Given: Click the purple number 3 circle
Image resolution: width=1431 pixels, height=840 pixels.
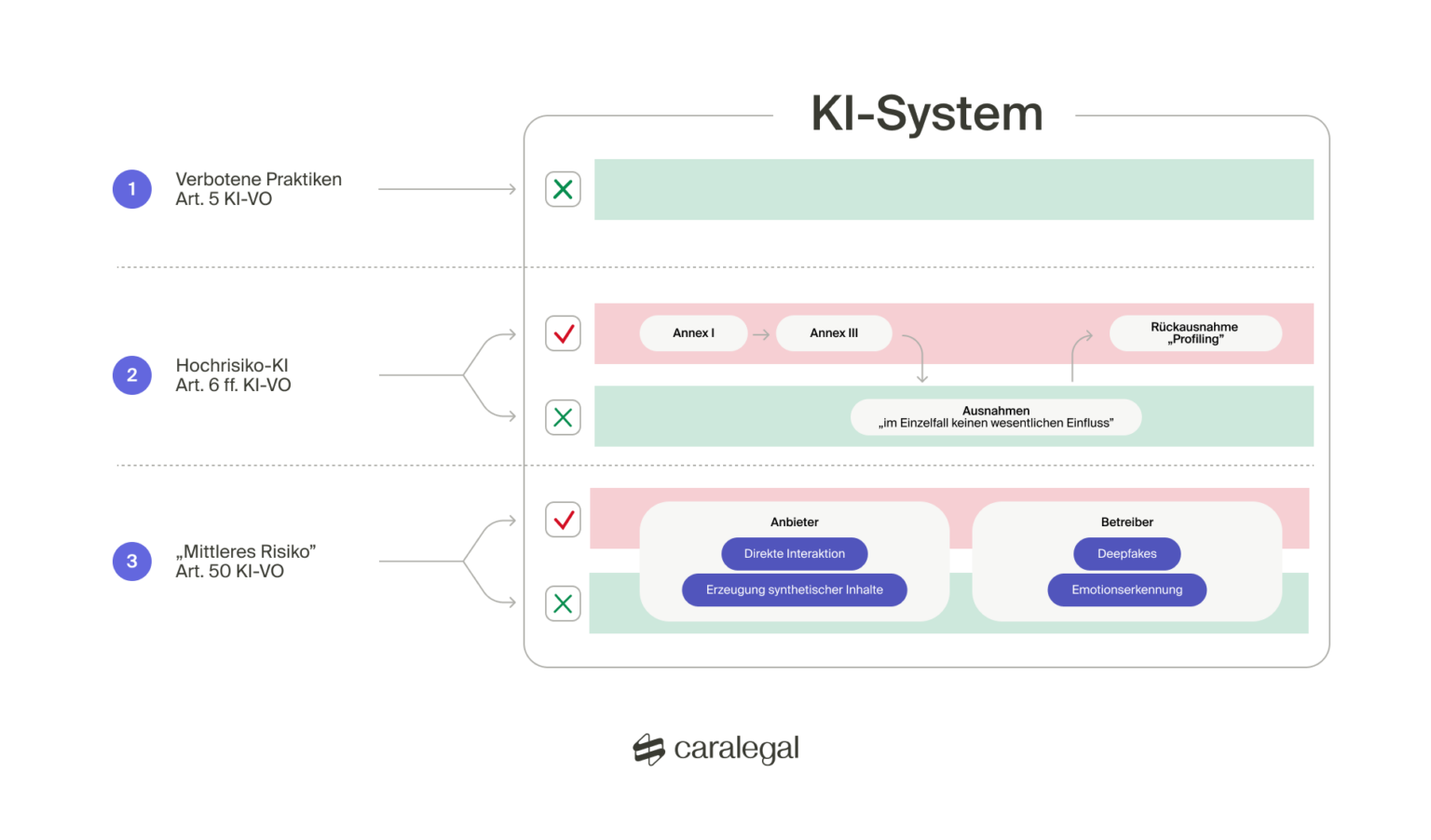Looking at the screenshot, I should pos(132,562).
